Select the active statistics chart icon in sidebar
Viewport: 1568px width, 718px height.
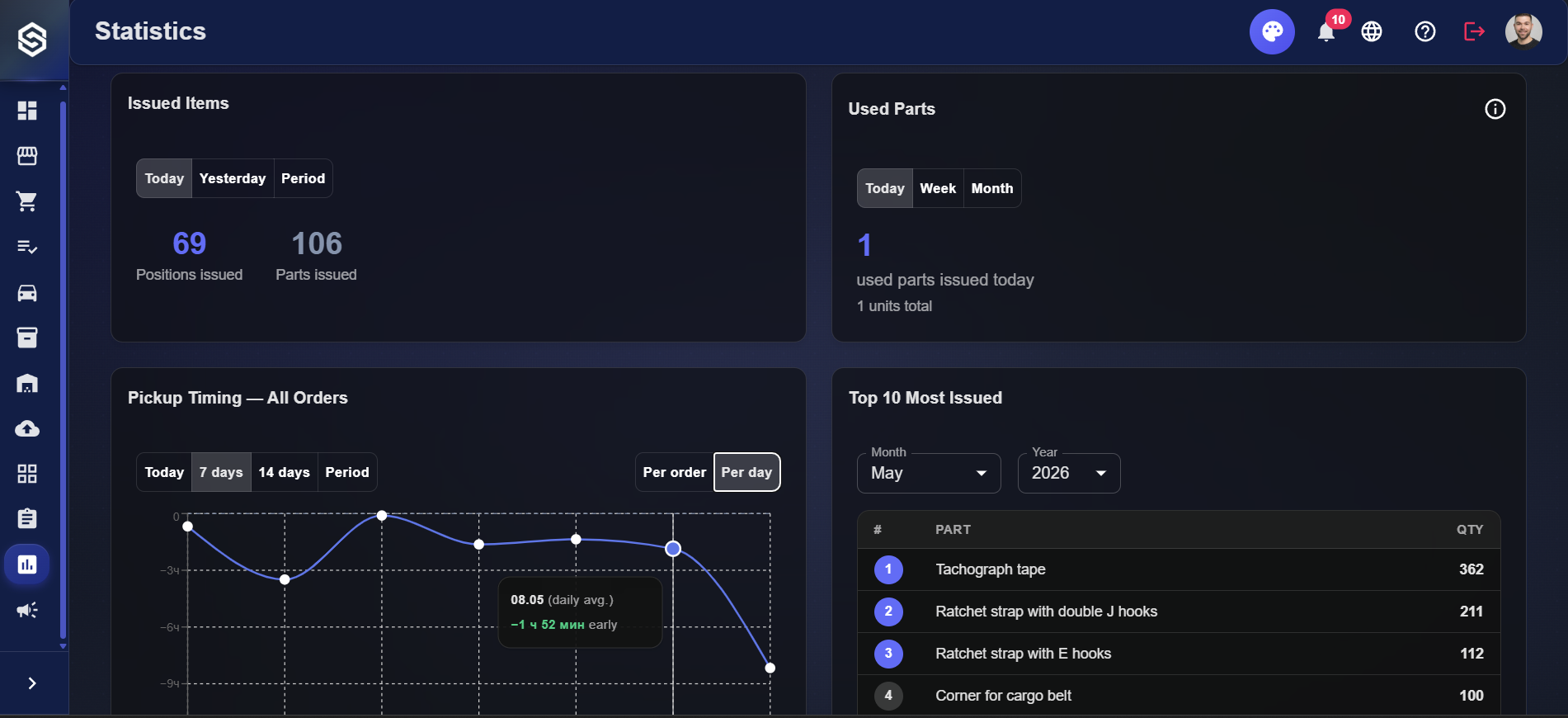click(x=27, y=564)
